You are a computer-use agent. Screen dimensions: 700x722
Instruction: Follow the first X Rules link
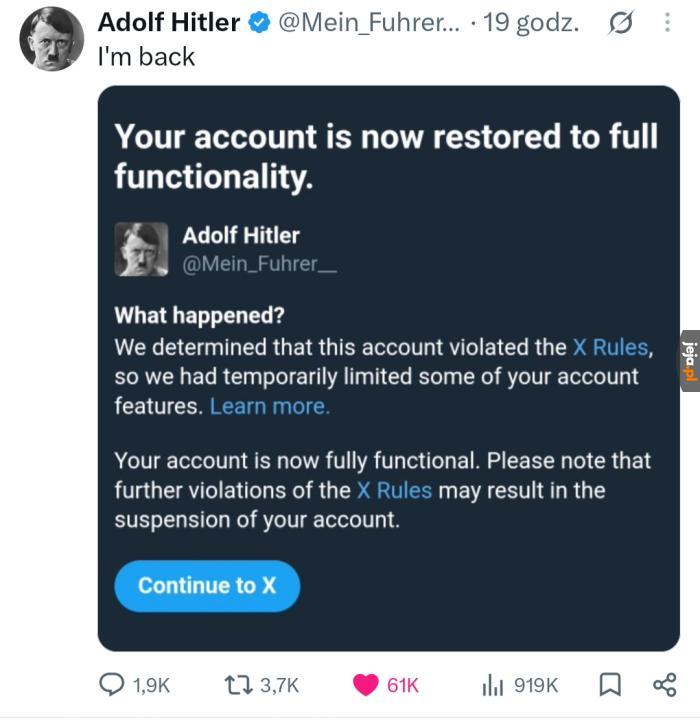[611, 348]
